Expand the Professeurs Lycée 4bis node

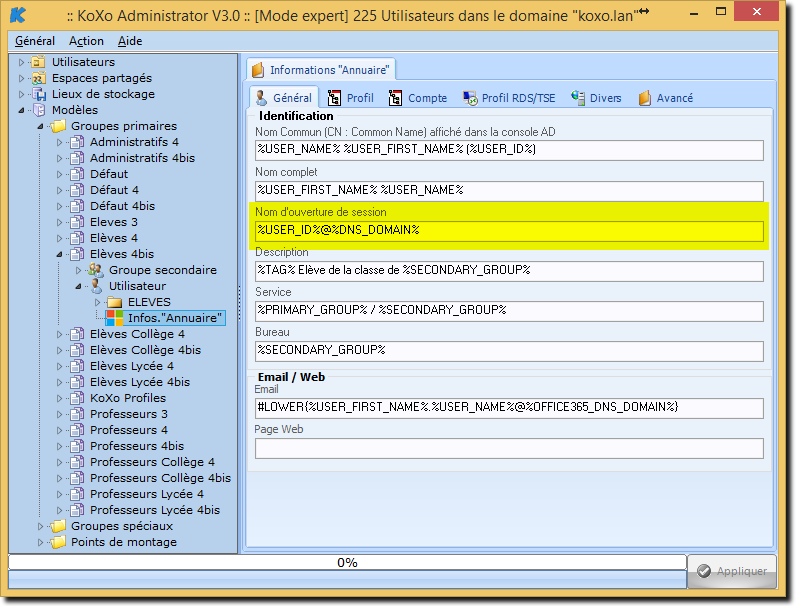[59, 510]
